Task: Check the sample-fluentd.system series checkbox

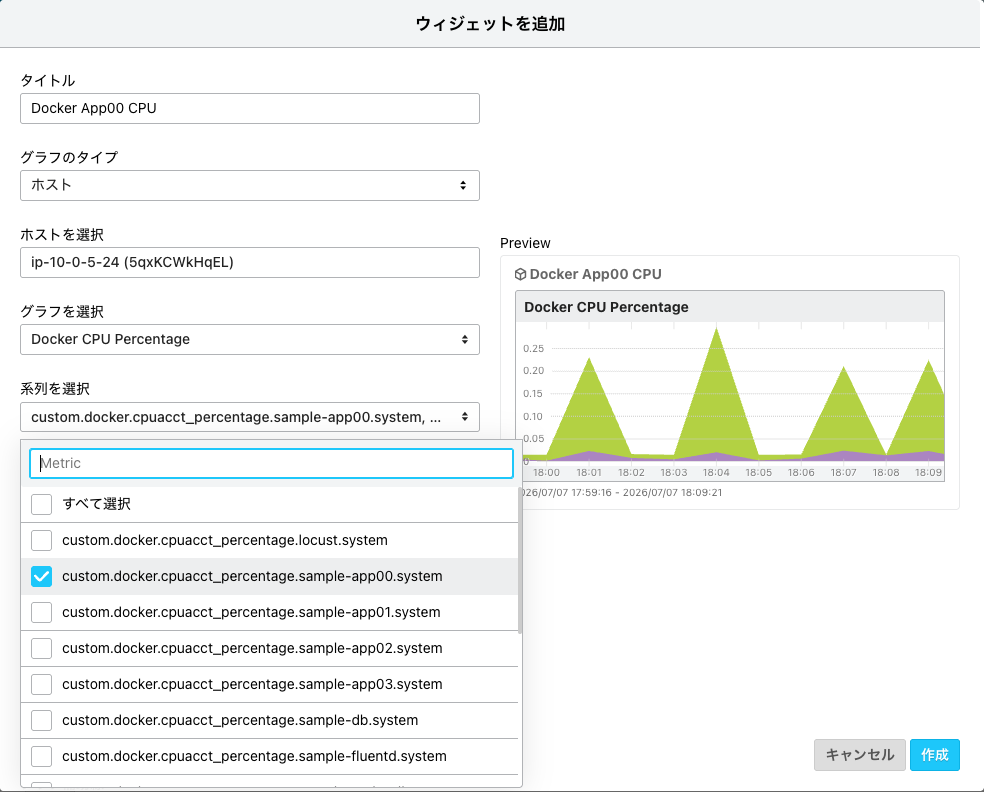Action: tap(41, 756)
